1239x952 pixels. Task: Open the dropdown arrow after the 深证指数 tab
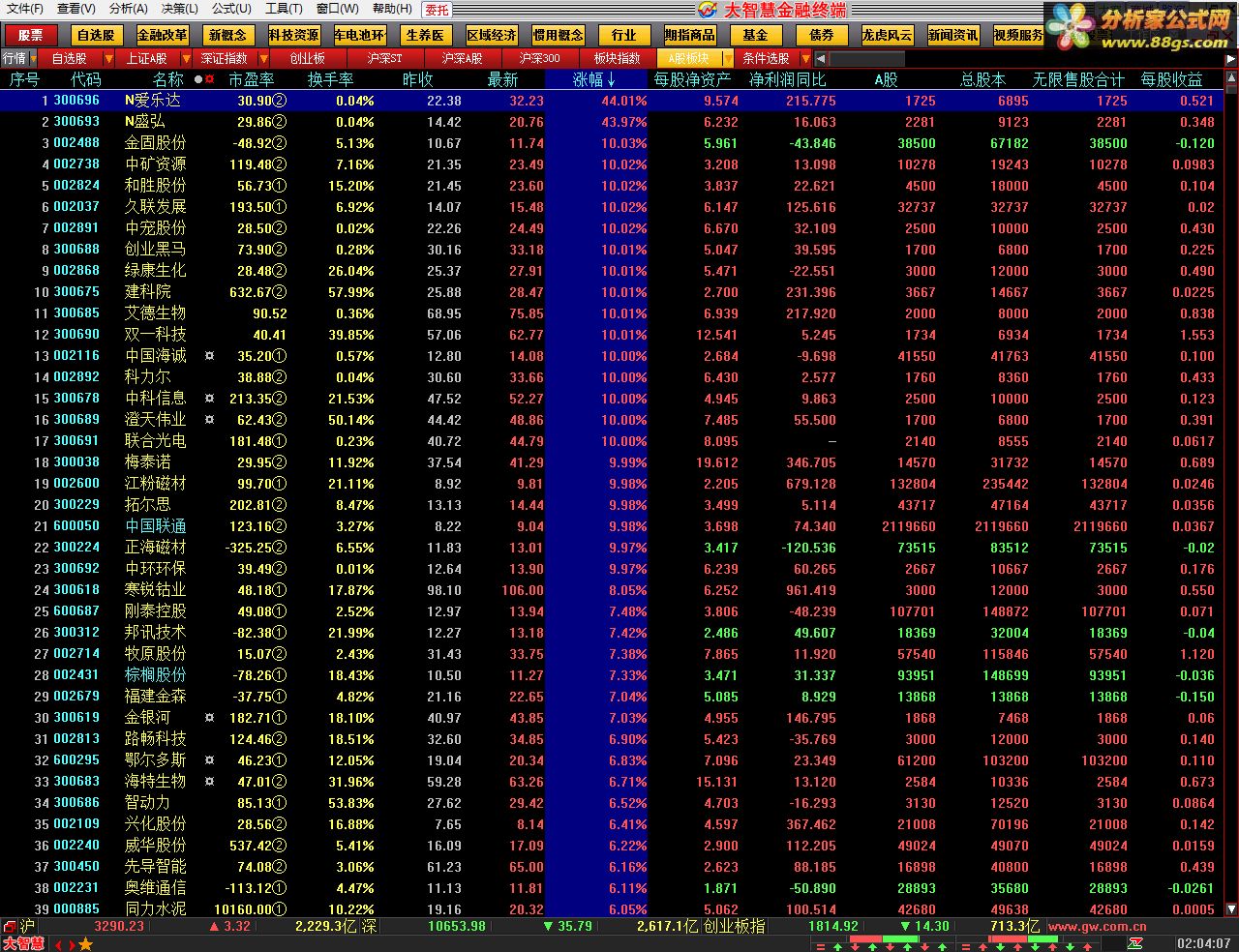263,59
